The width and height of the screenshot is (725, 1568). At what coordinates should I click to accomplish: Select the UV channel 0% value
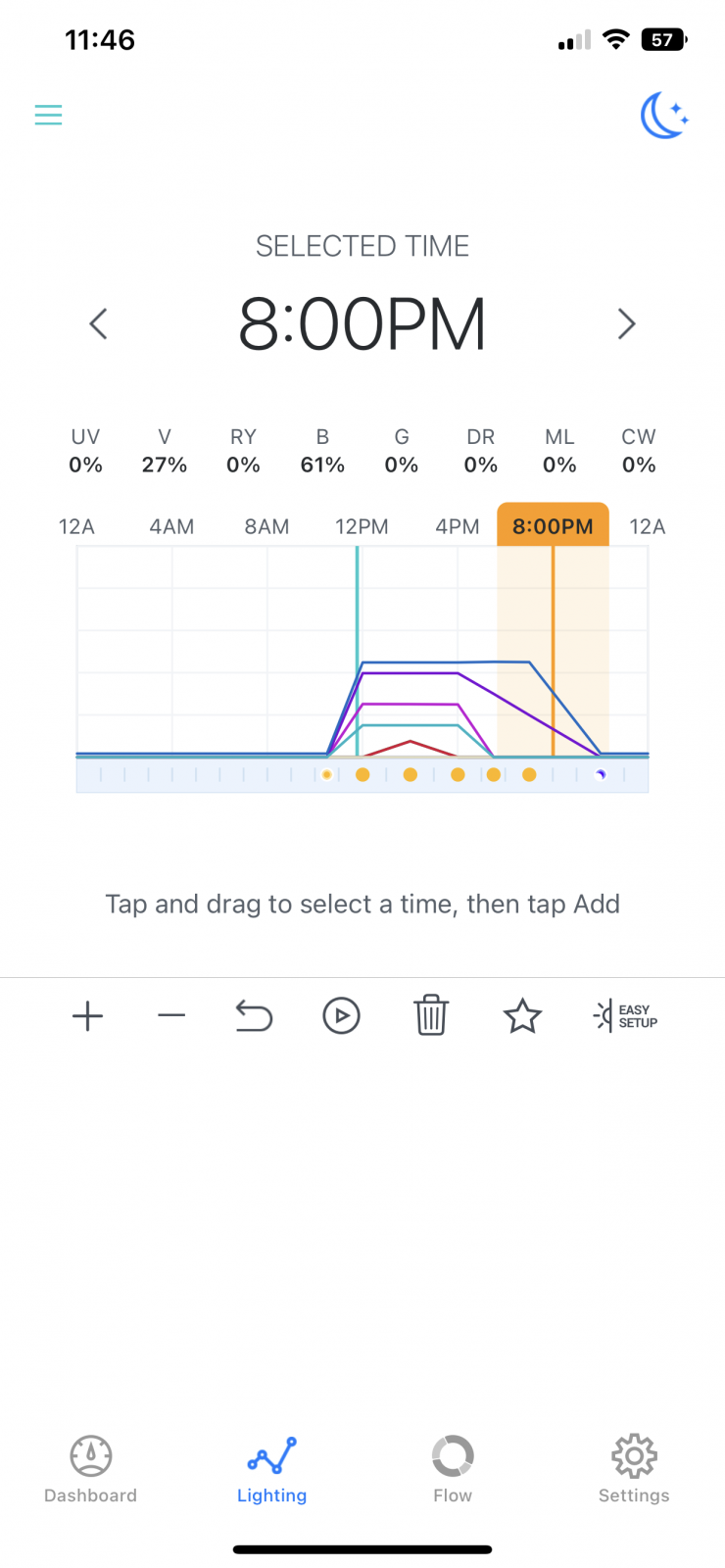(x=85, y=465)
